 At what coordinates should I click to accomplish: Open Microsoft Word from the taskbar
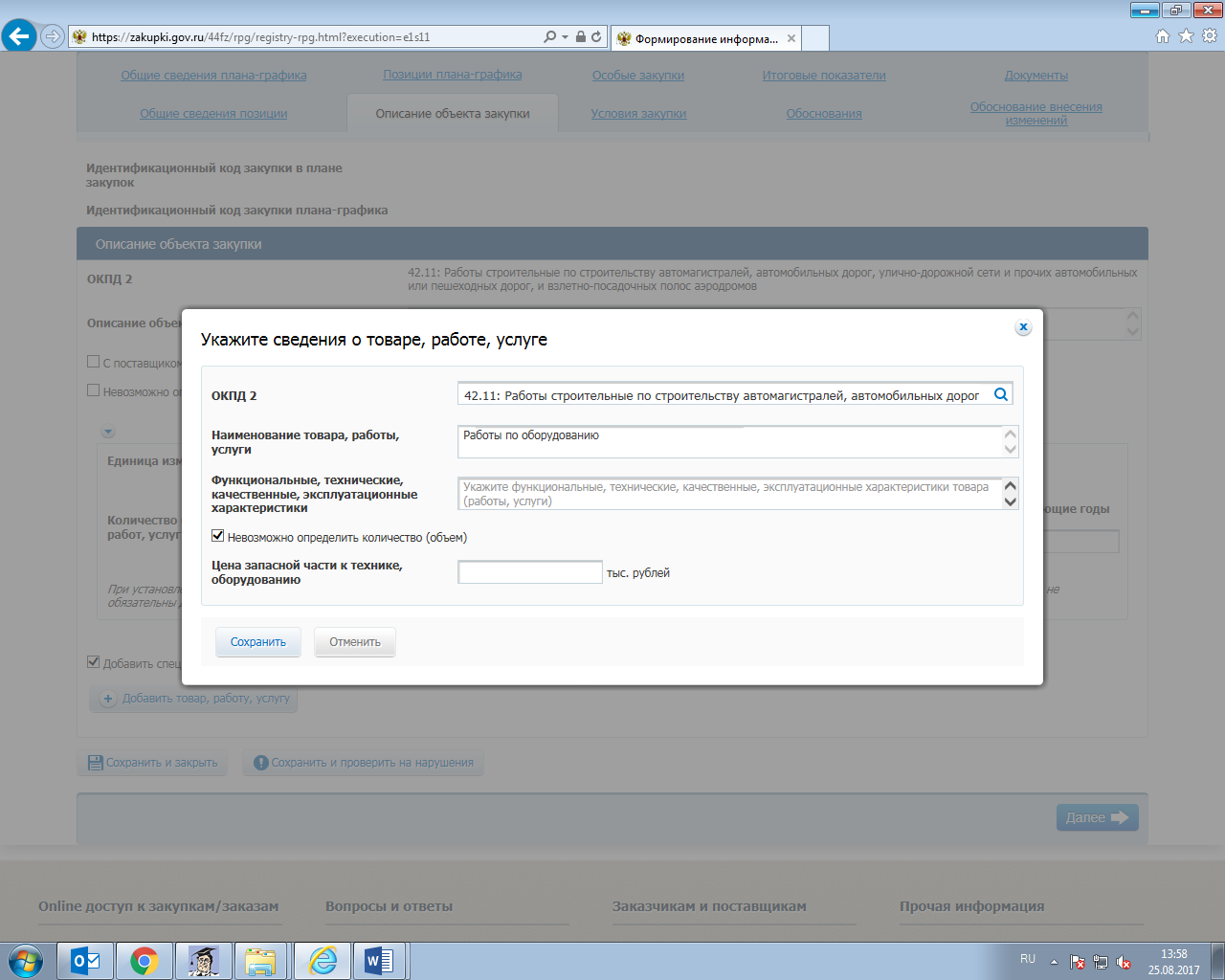pos(379,960)
